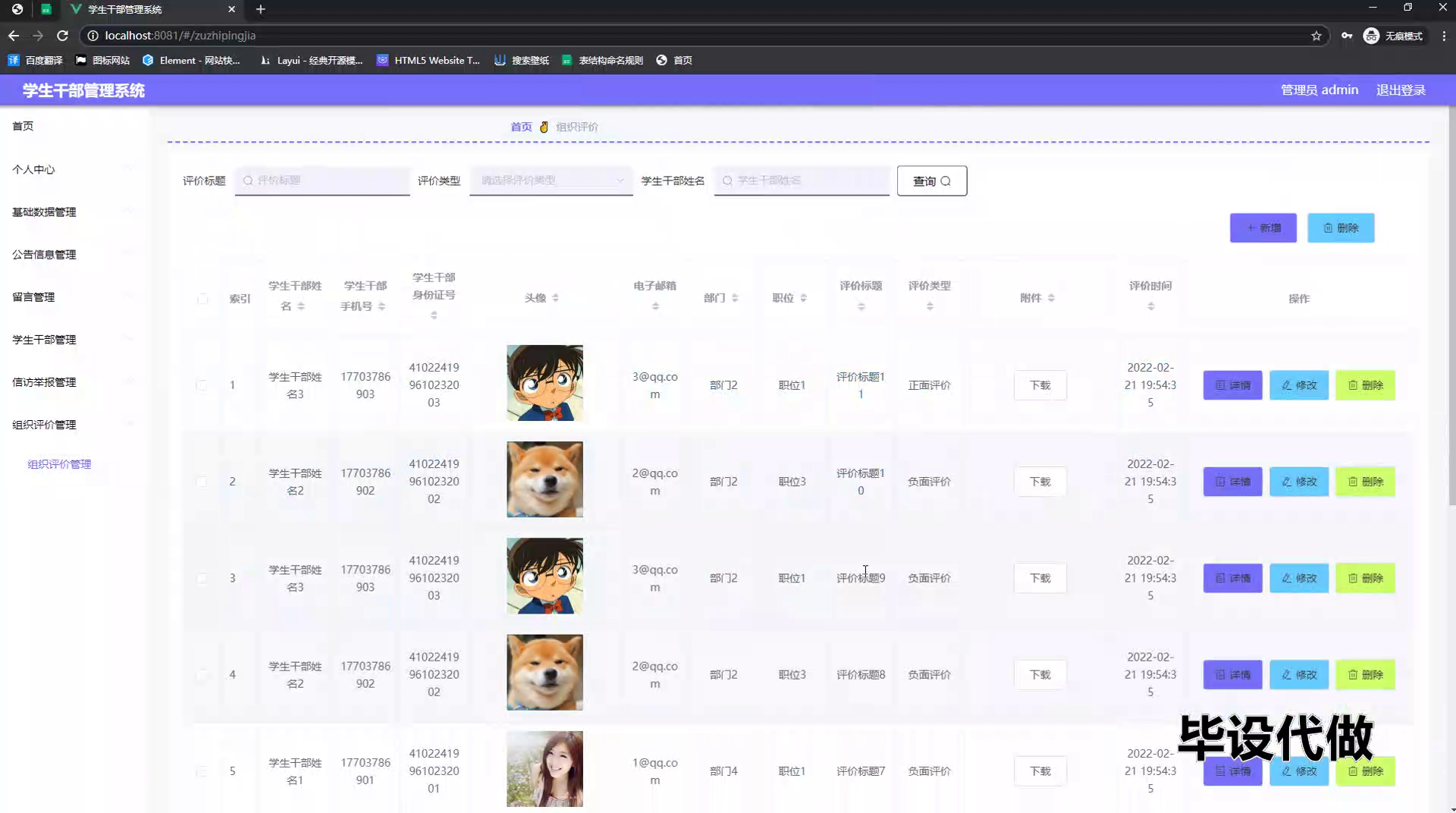Image resolution: width=1456 pixels, height=813 pixels.
Task: Click the 新增 add button
Action: [1263, 228]
